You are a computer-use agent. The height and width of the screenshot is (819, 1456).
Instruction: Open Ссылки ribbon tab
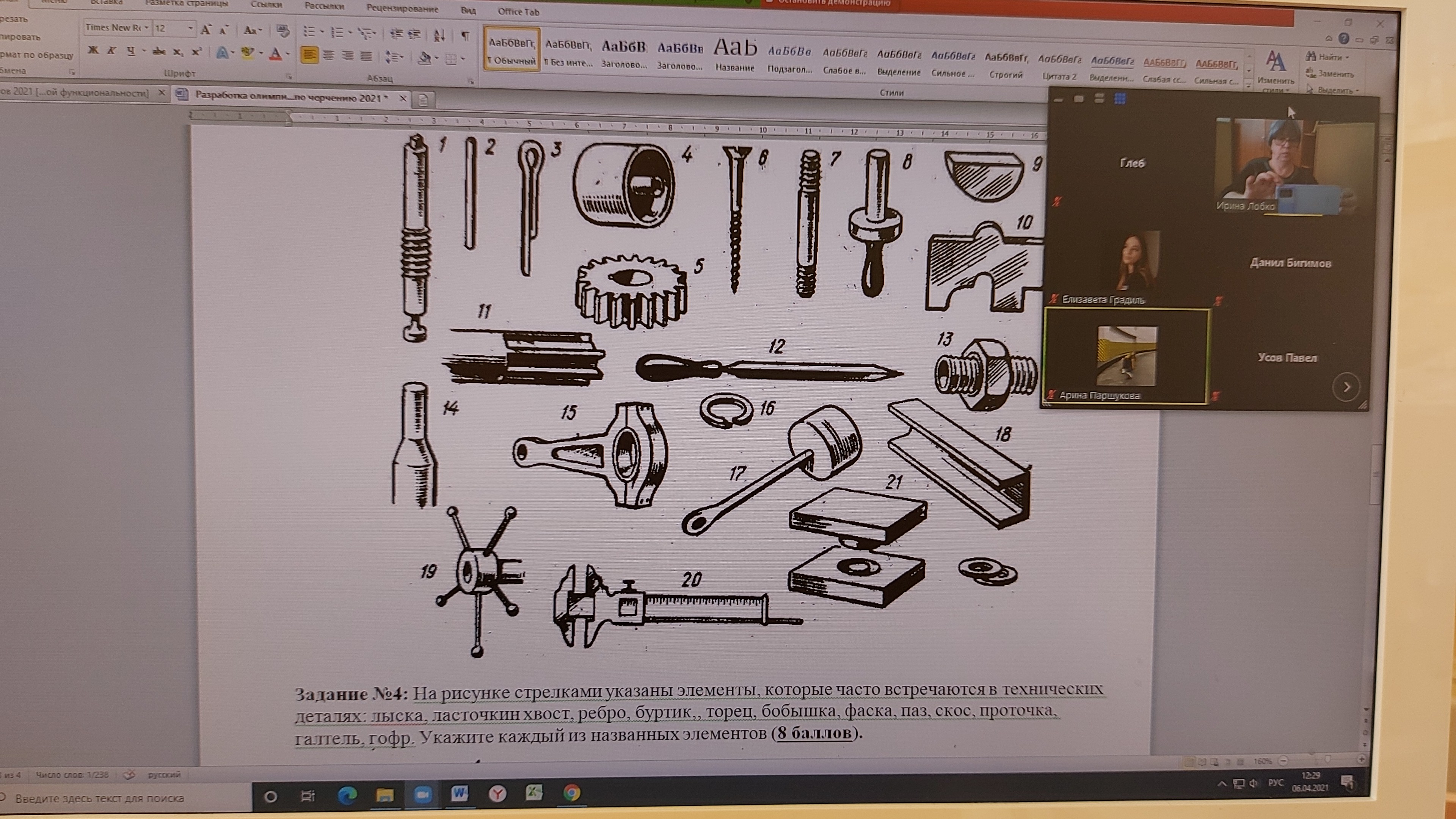(267, 5)
